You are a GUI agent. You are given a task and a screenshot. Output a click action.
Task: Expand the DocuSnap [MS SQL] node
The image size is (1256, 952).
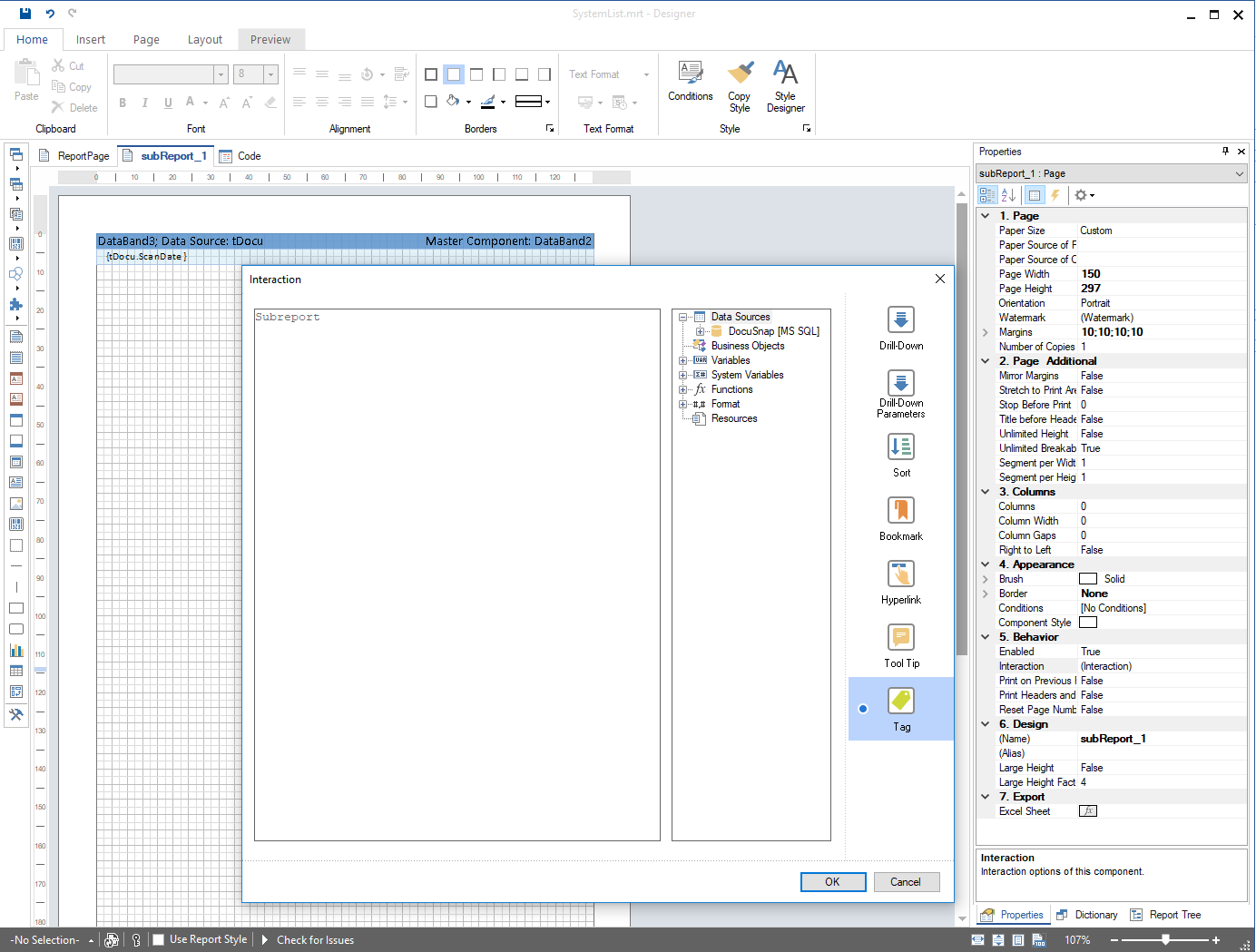(700, 331)
